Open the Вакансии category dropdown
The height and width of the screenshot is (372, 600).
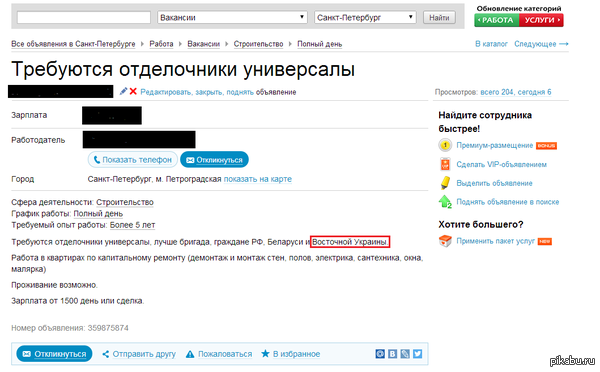(x=232, y=17)
